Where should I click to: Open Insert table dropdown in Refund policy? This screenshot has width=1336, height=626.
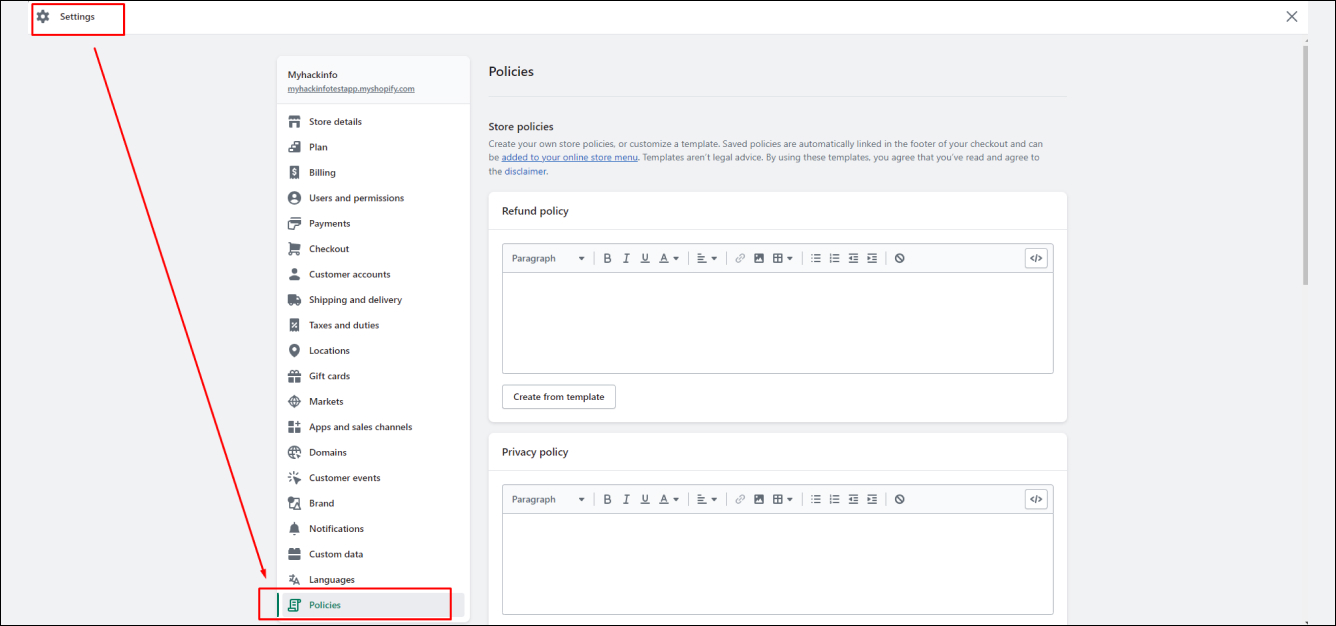pyautogui.click(x=783, y=258)
